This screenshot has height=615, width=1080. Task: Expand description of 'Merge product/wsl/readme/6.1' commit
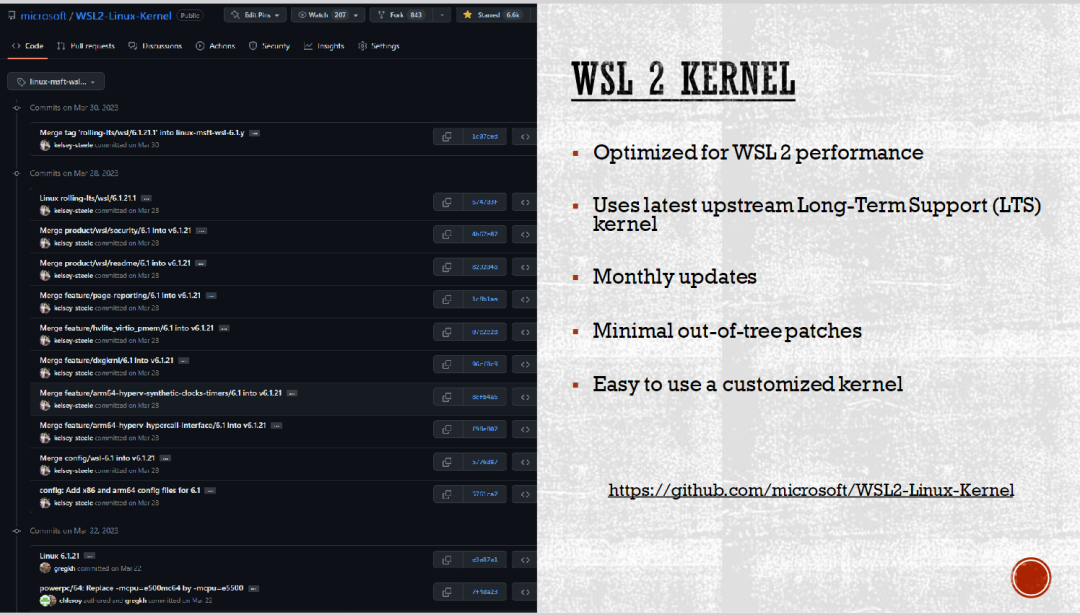click(200, 263)
